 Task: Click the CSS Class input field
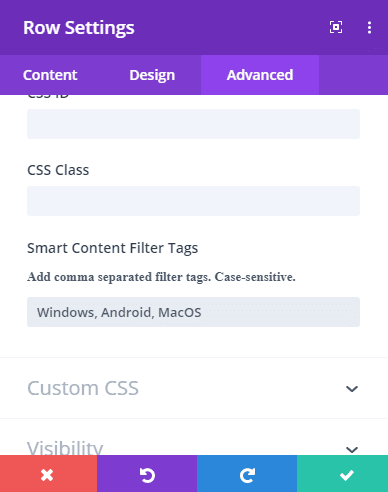(193, 201)
